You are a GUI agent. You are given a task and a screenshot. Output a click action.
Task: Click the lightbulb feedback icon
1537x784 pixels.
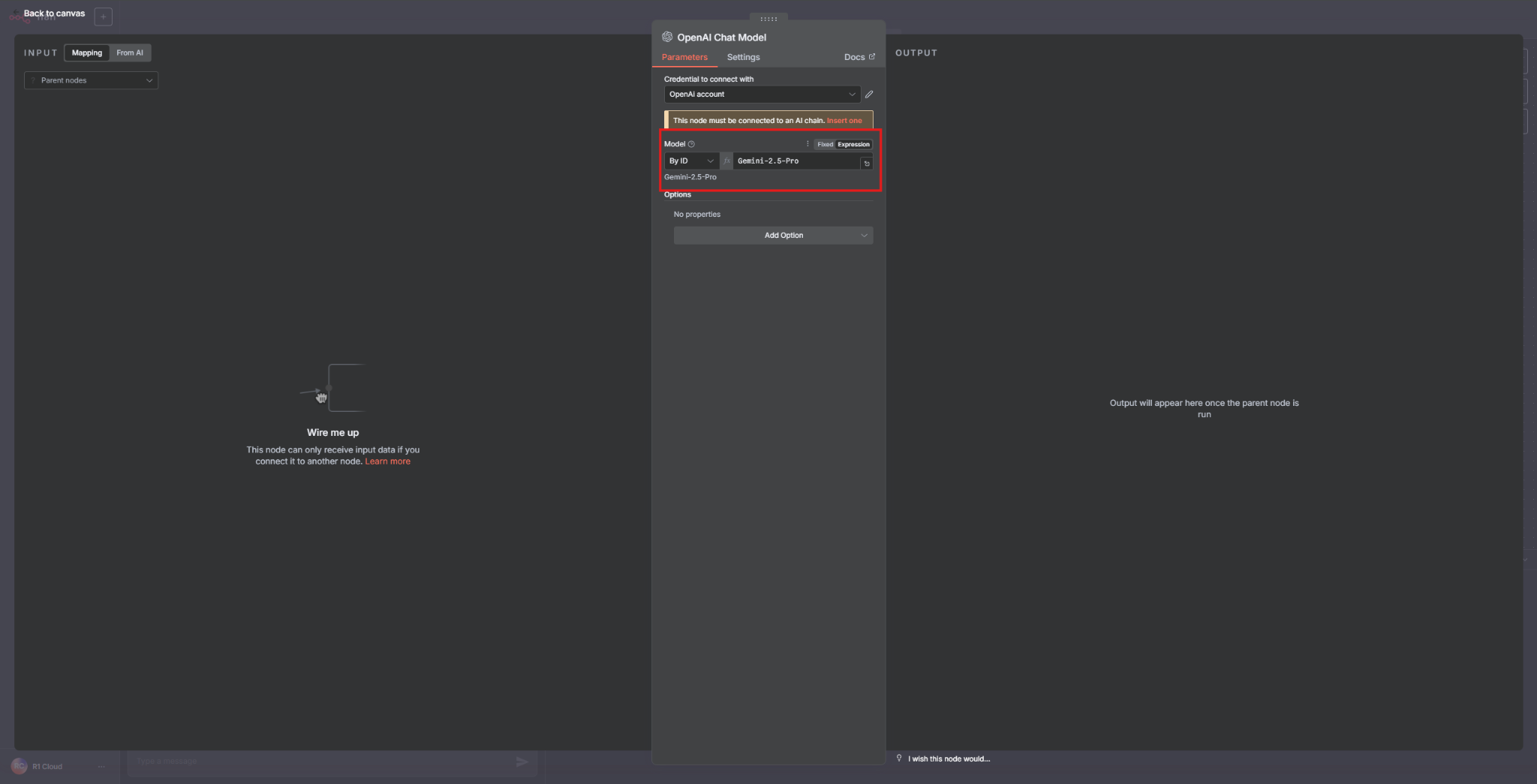pos(899,758)
